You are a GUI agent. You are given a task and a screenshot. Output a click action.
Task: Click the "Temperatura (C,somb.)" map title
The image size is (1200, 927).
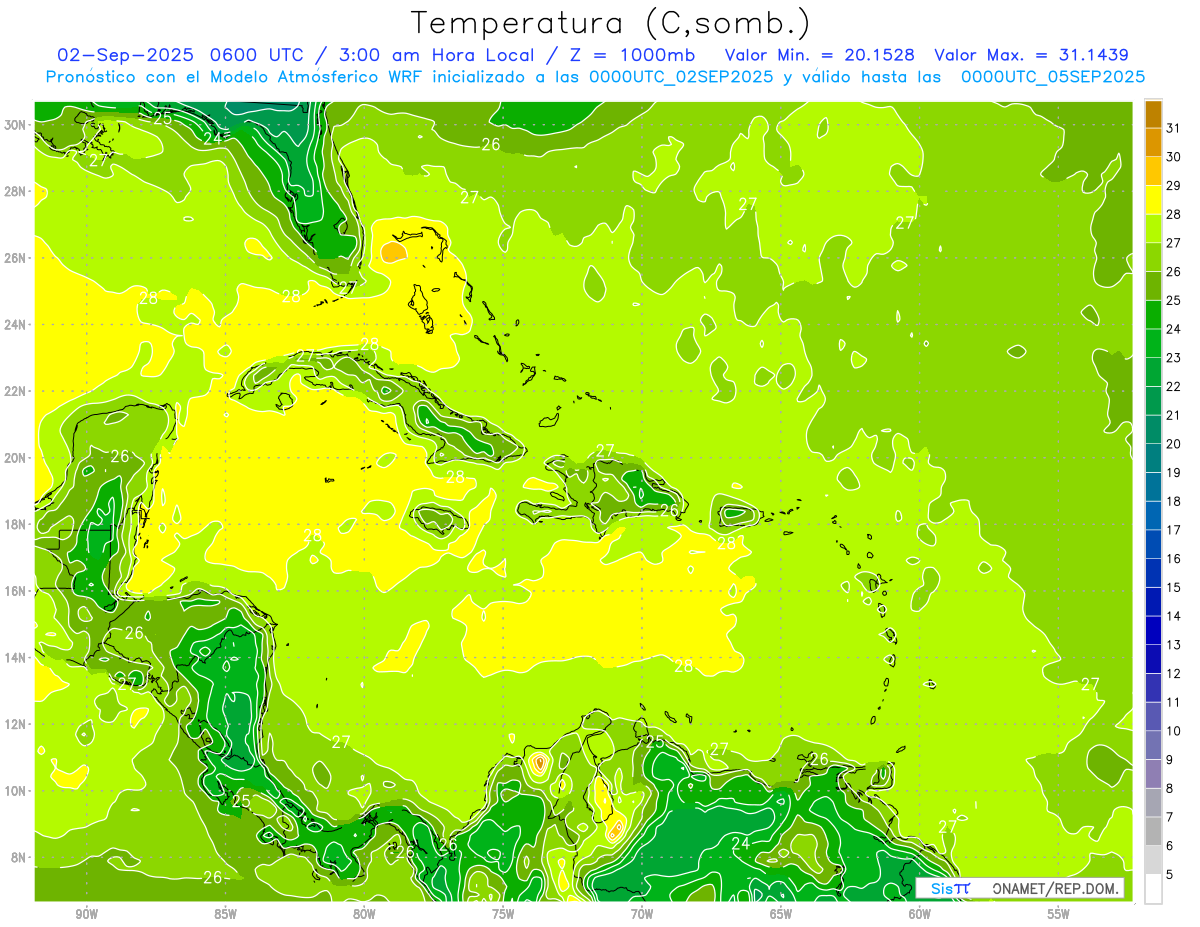(611, 23)
